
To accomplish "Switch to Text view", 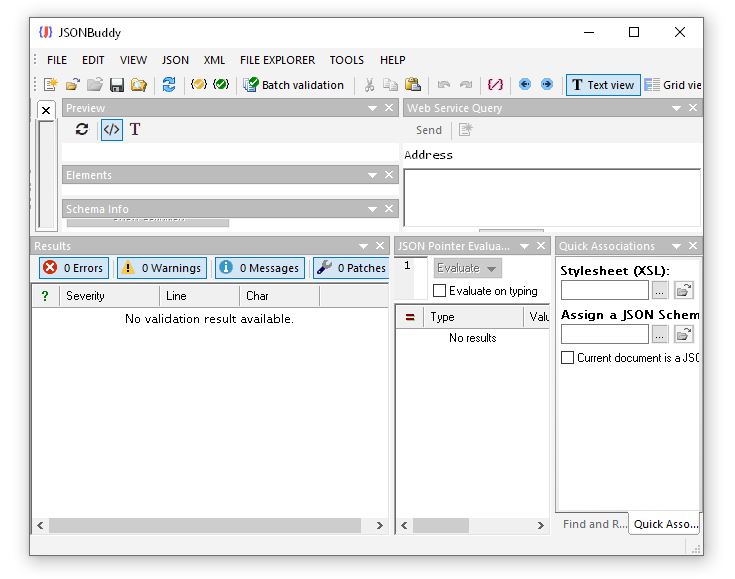I will (x=602, y=85).
